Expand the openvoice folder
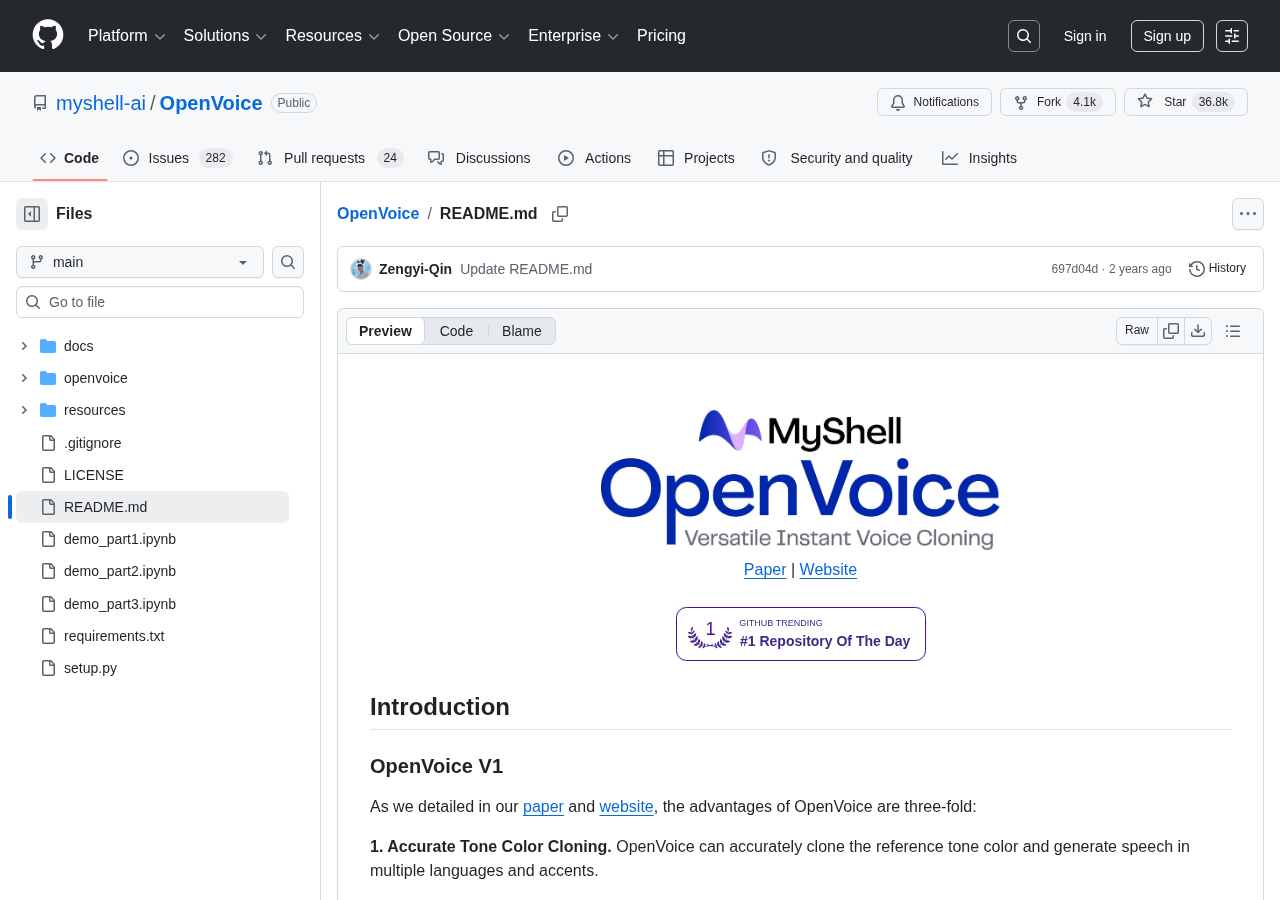The height and width of the screenshot is (900, 1280). (x=24, y=378)
